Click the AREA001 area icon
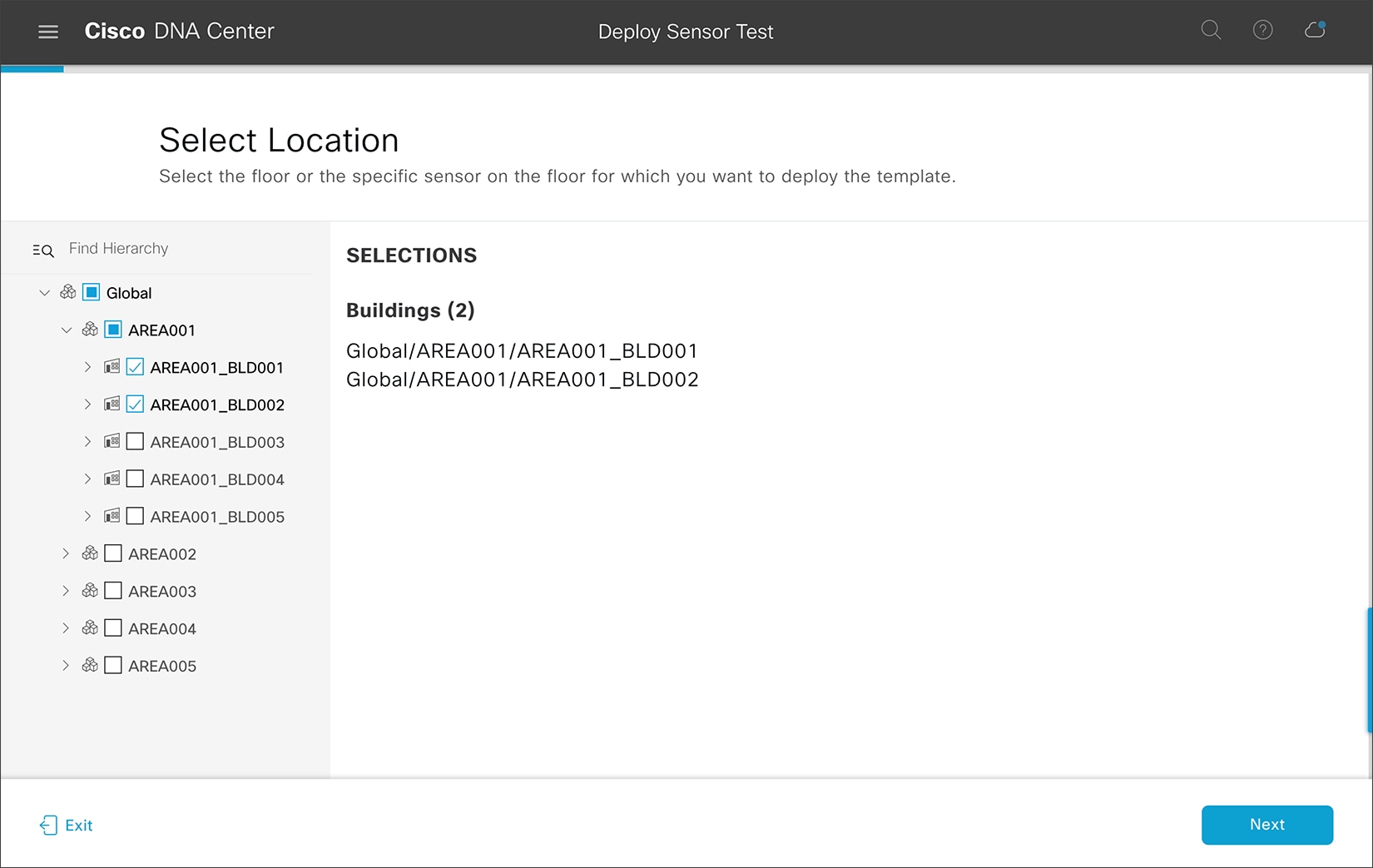Screen dimensions: 1373x868 pos(90,330)
